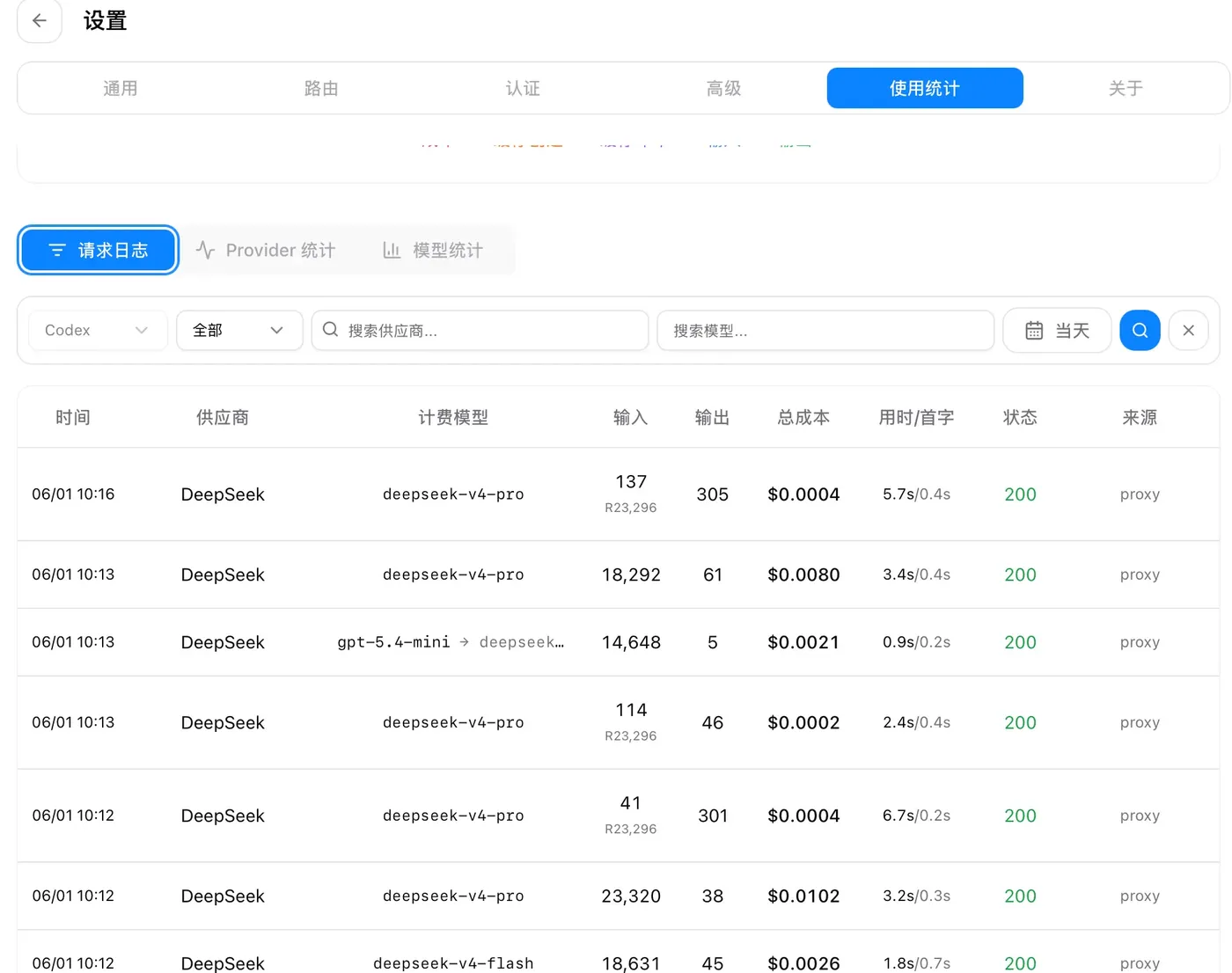Select the 使用统计 tab
Image resolution: width=1232 pixels, height=973 pixels.
click(925, 88)
